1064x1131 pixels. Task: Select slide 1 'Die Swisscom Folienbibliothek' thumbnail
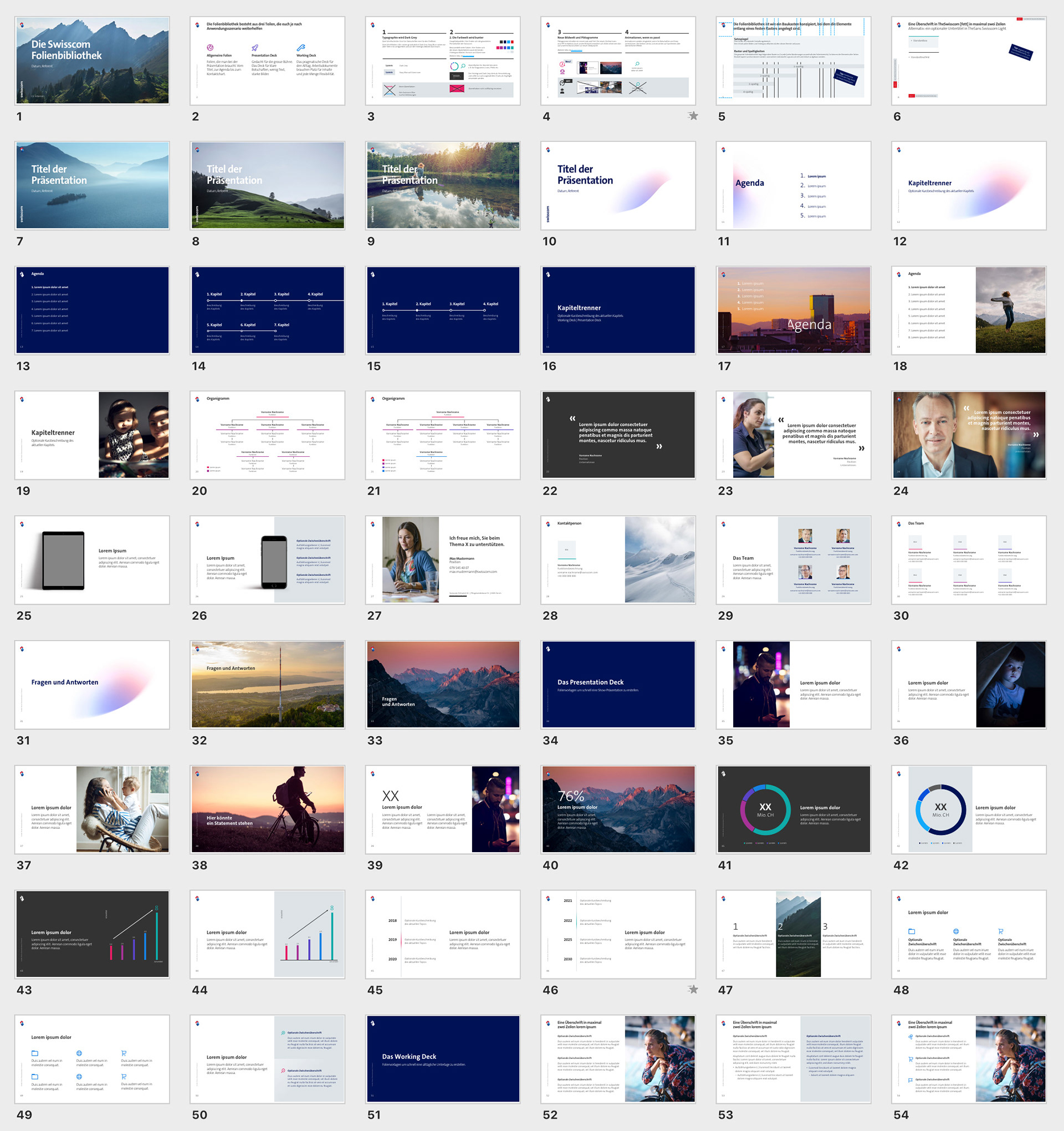click(x=92, y=60)
